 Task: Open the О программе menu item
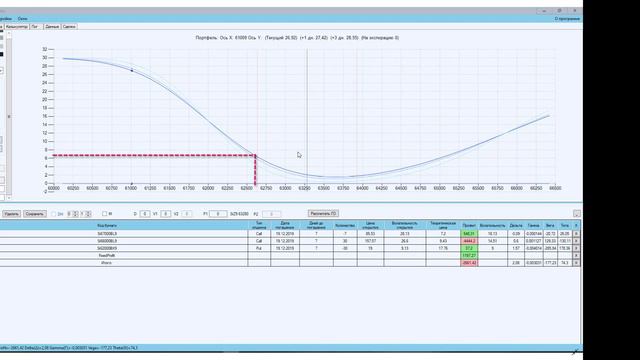pyautogui.click(x=567, y=19)
